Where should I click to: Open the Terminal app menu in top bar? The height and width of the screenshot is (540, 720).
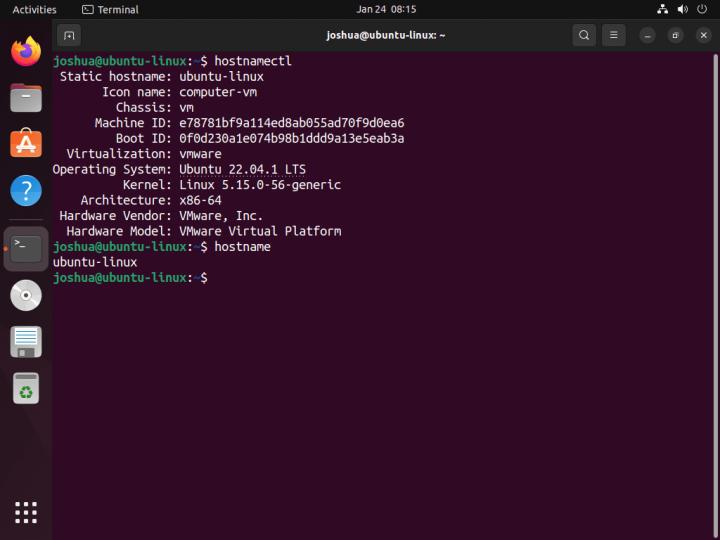(x=110, y=9)
